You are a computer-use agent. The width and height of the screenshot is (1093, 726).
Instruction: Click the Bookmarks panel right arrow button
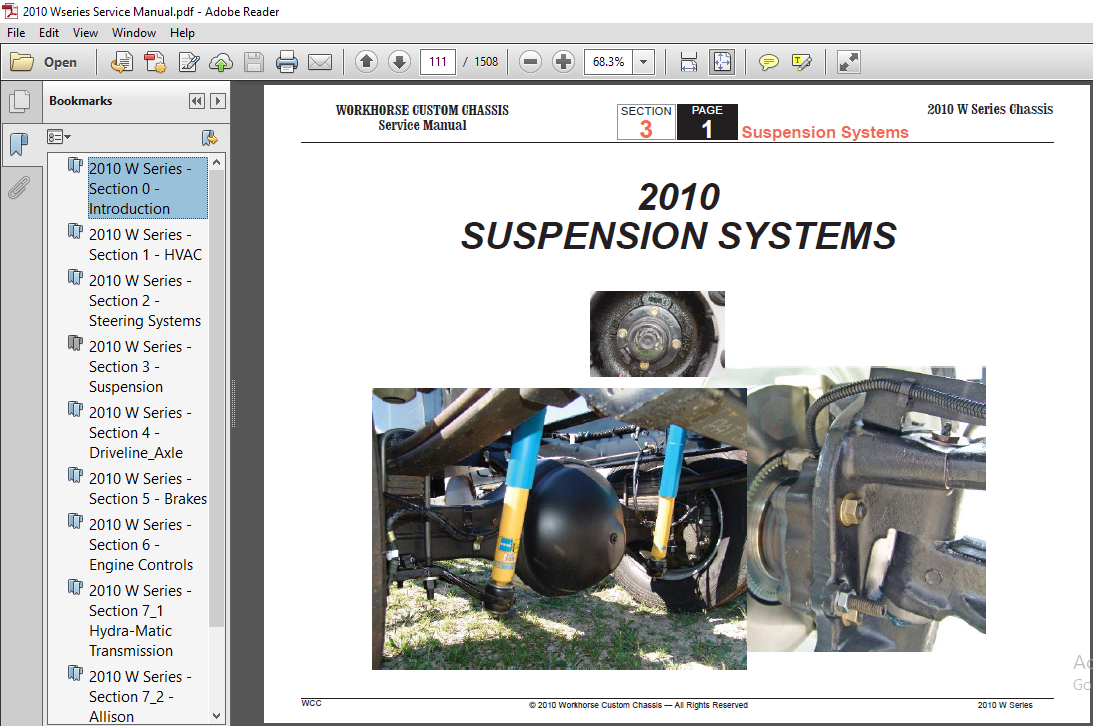(218, 101)
